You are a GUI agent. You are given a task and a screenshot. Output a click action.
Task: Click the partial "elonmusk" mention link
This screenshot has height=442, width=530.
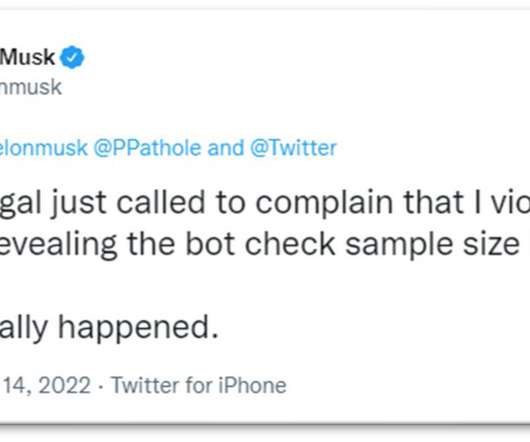[x=44, y=148]
